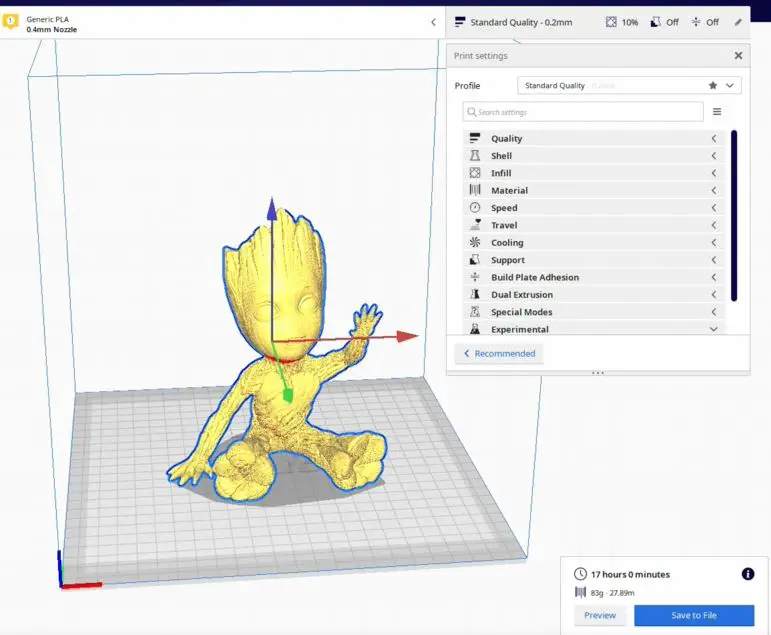
Task: Click the Shell category icon
Action: pos(474,155)
